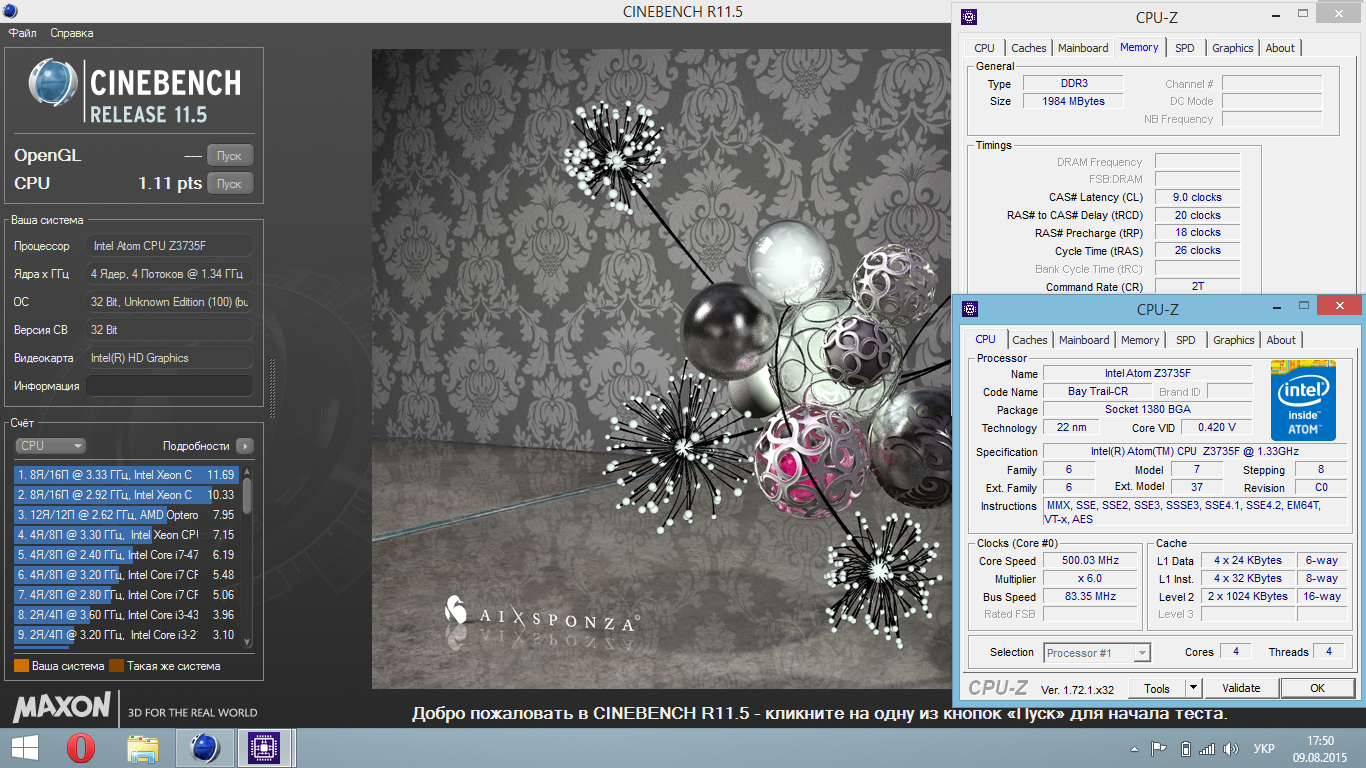Click the Core Speed 500.03 MHz value

(x=1092, y=561)
